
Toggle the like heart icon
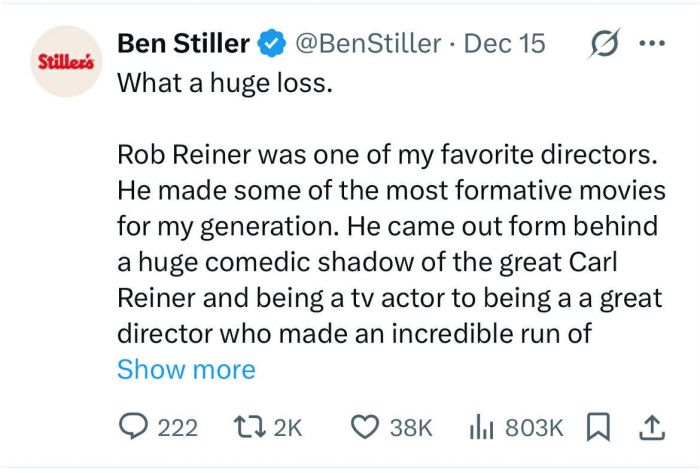(x=364, y=427)
